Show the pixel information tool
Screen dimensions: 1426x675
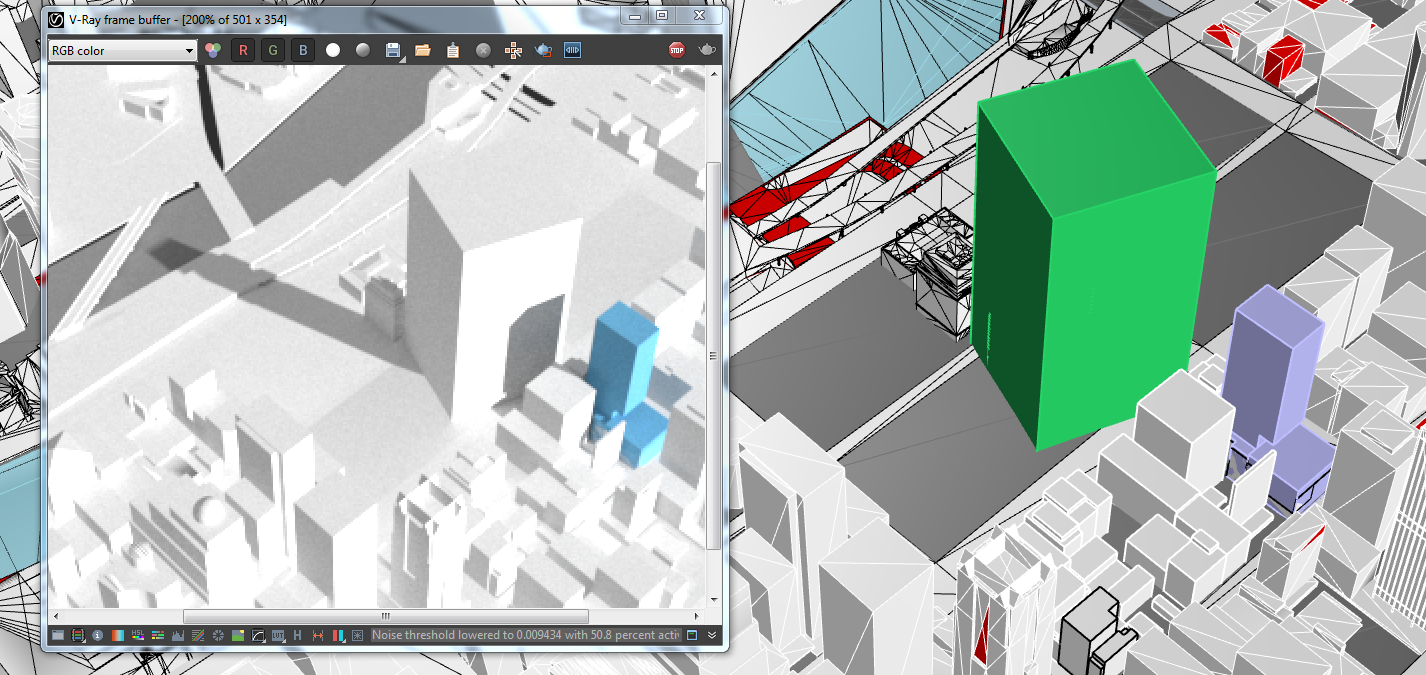97,634
